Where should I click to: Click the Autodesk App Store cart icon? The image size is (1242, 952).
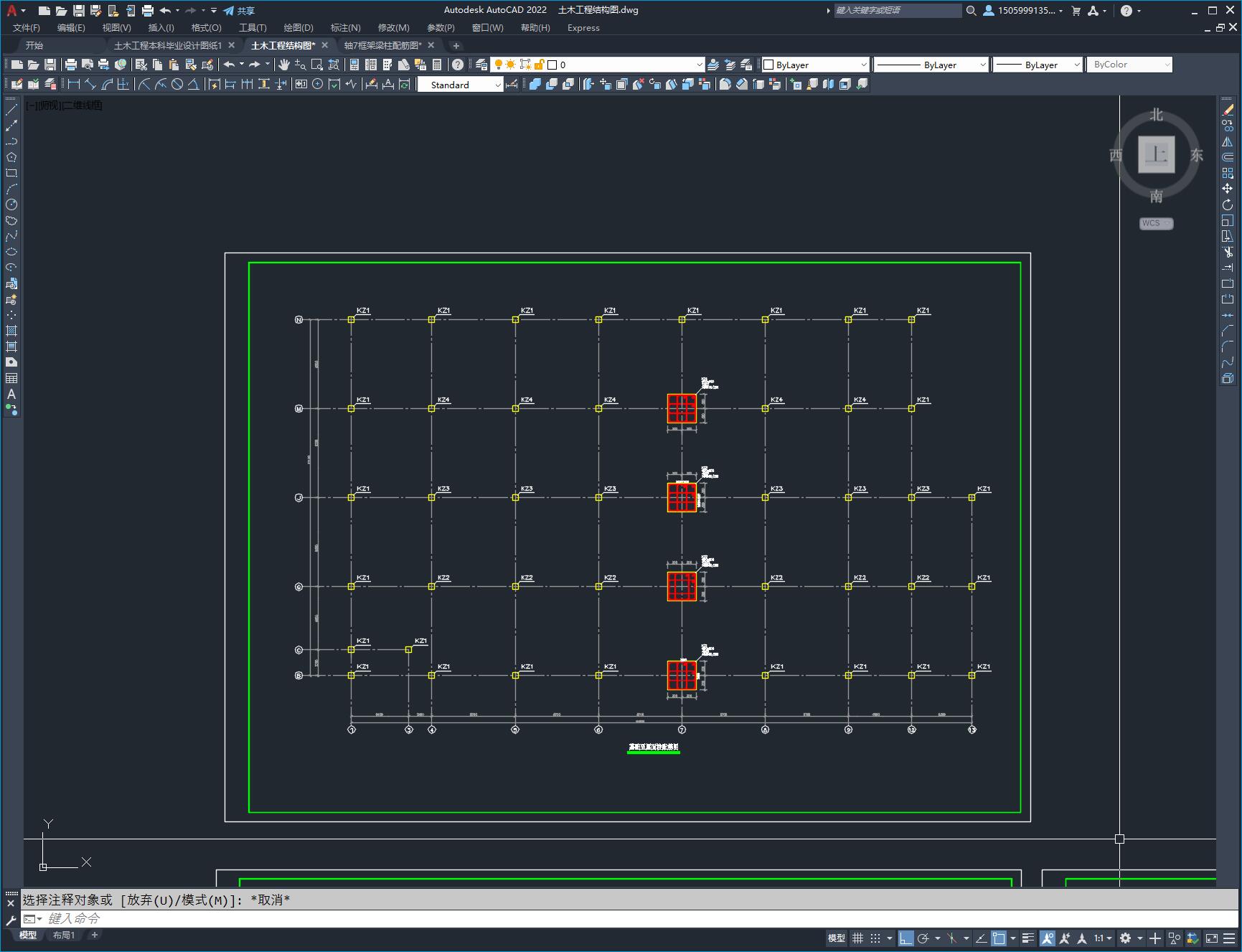click(1076, 11)
